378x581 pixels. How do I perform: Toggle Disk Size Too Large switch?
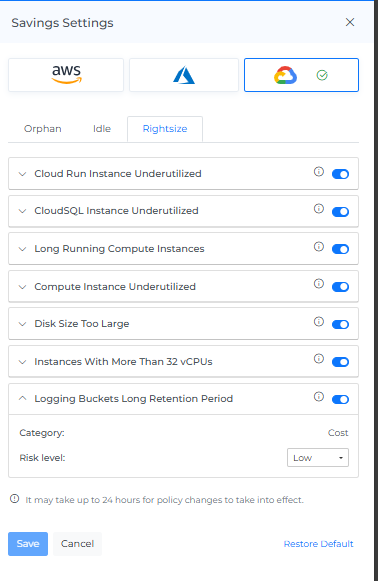pyautogui.click(x=340, y=325)
